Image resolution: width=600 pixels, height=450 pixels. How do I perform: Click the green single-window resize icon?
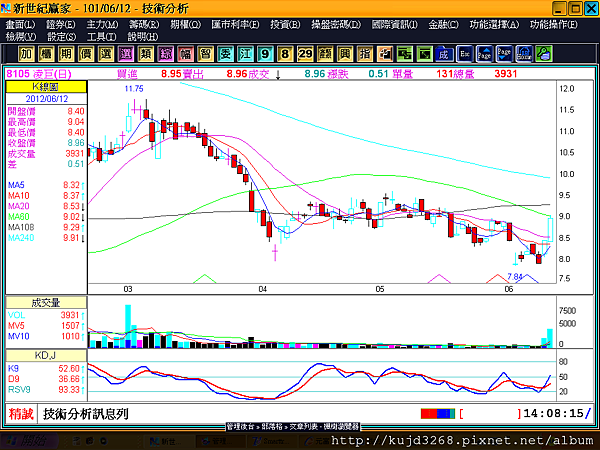(x=424, y=54)
